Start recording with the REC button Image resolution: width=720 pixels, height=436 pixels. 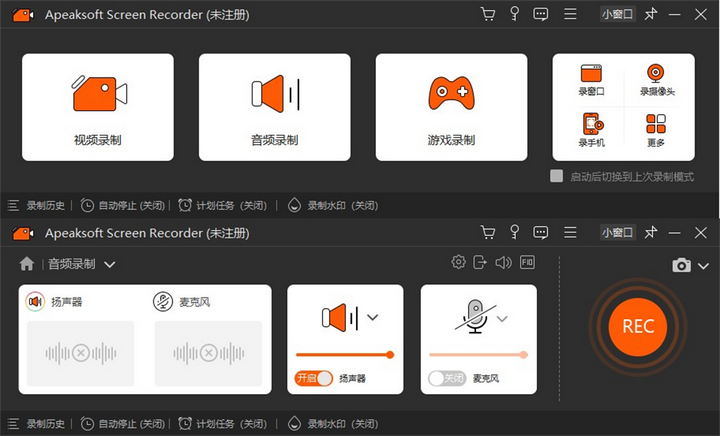(x=638, y=326)
